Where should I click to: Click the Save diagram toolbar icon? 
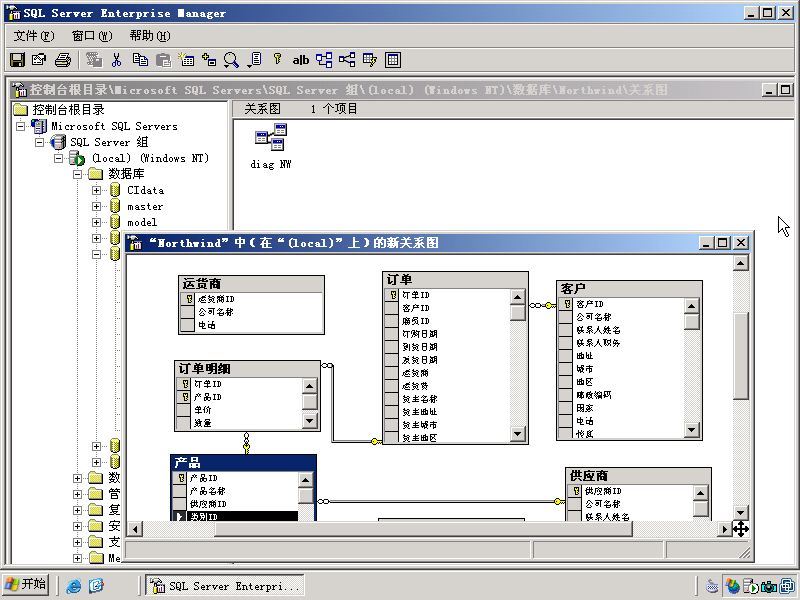tap(17, 60)
